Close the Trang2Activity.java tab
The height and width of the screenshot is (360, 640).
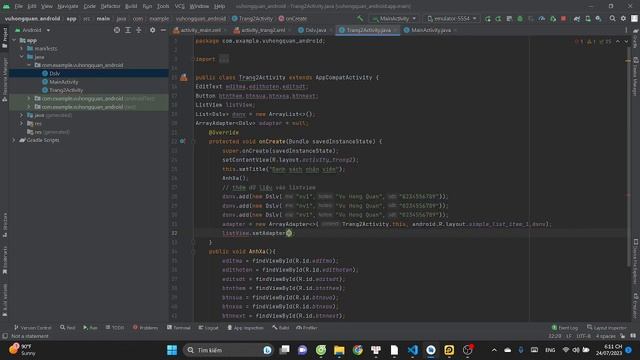click(x=396, y=30)
